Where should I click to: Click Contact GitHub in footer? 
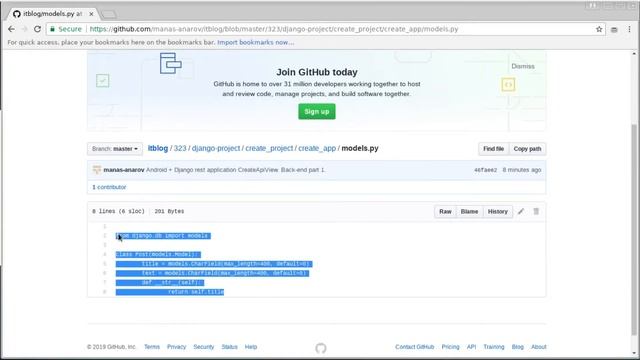click(x=414, y=347)
